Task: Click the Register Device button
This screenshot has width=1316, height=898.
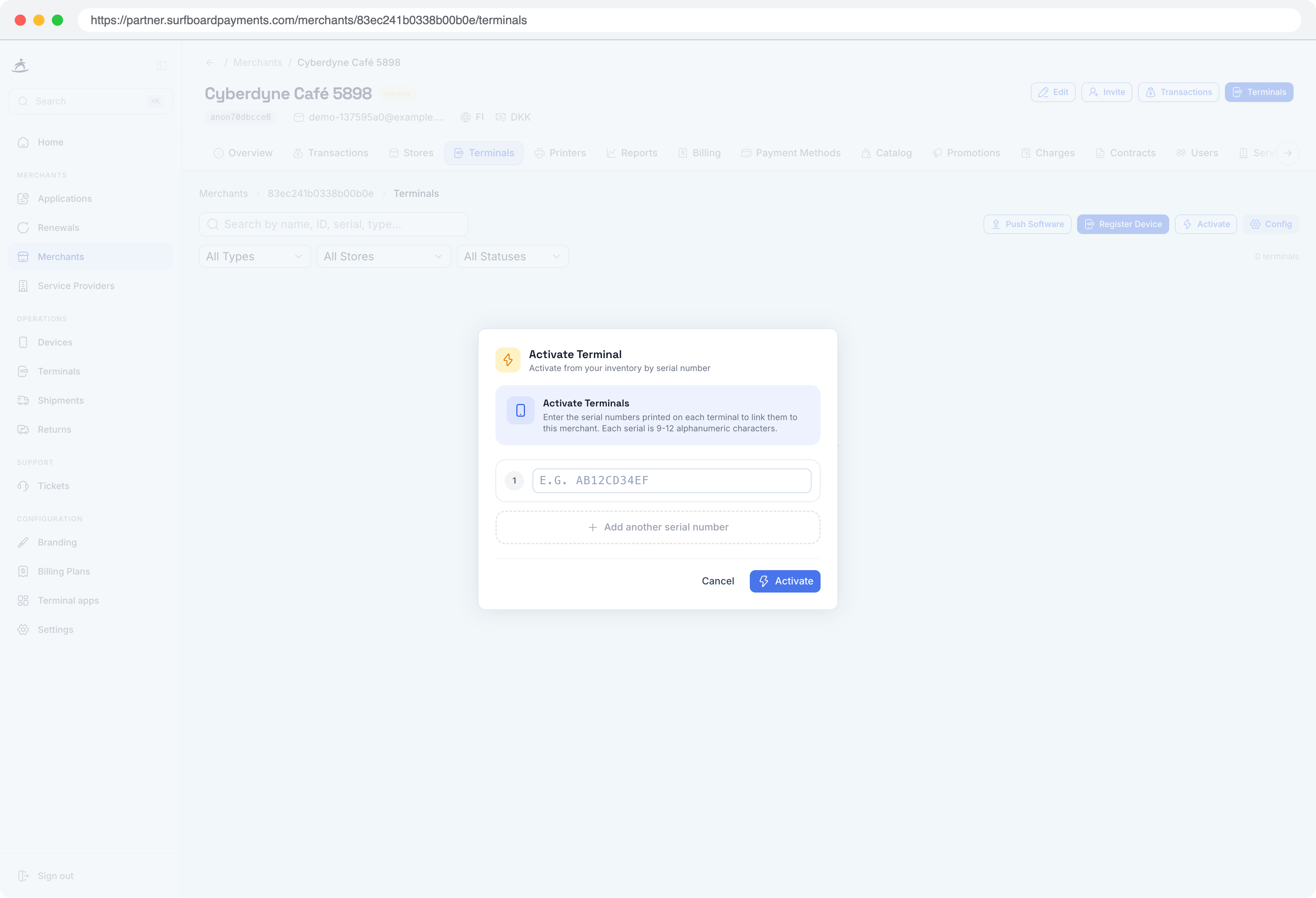Action: pos(1123,224)
